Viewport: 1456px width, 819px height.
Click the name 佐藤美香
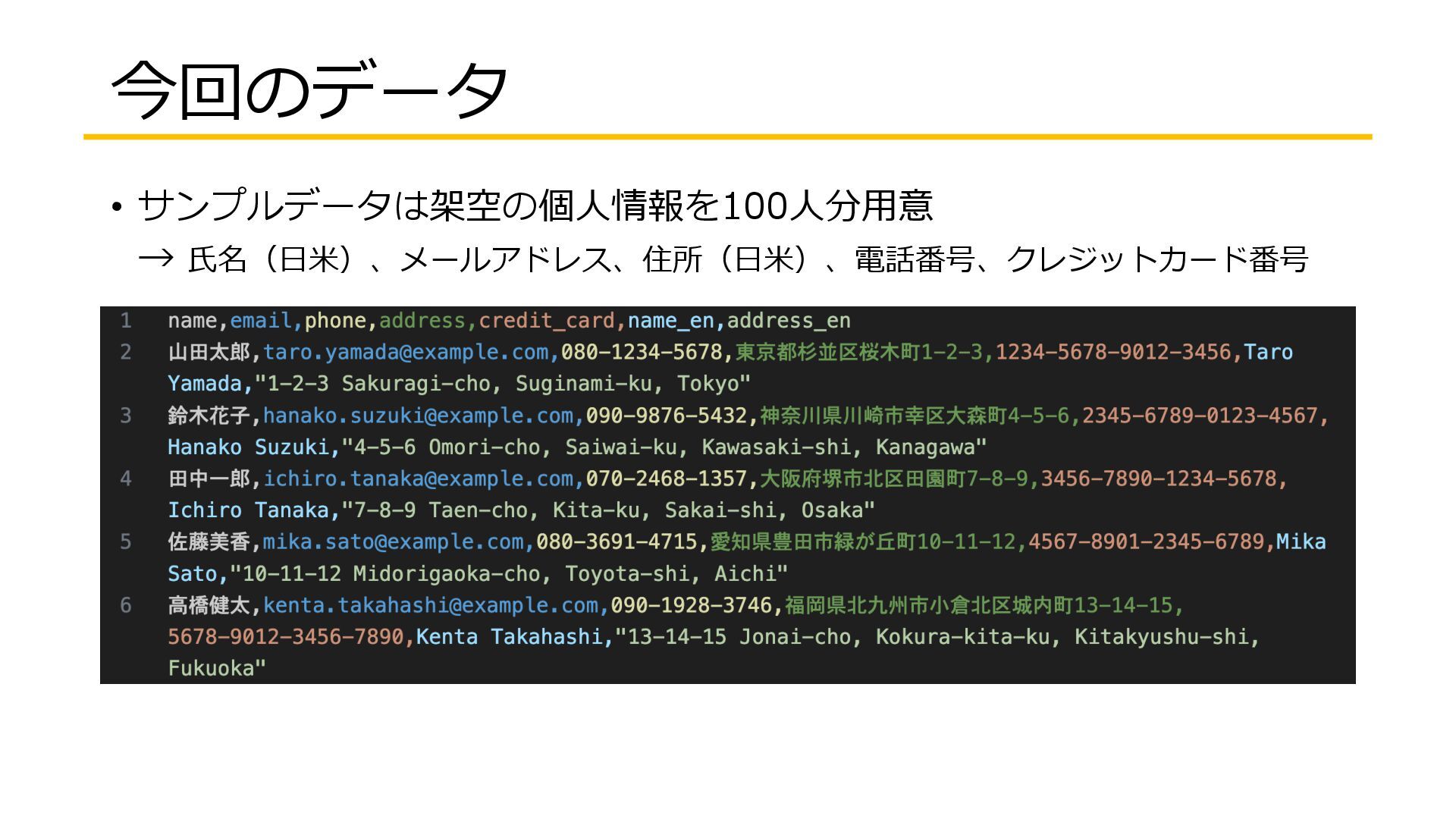(x=209, y=541)
